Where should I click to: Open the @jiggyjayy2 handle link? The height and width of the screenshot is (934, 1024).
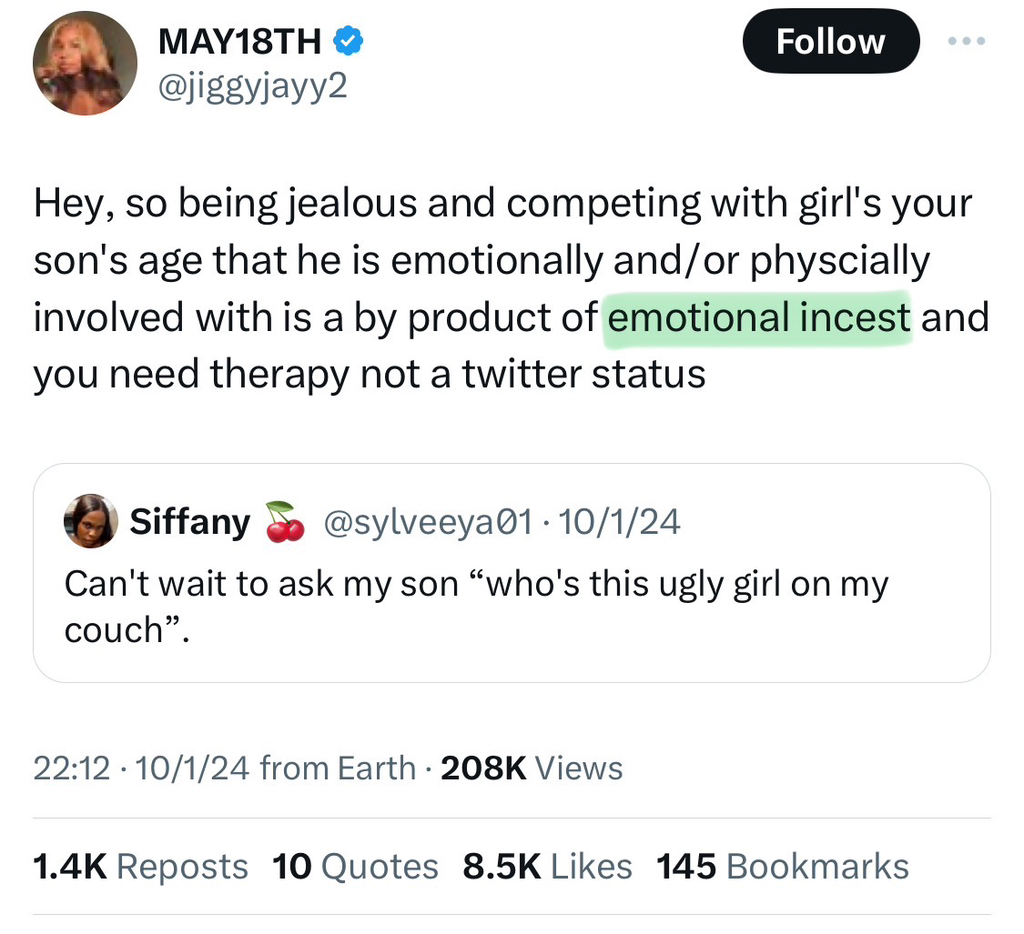pos(253,87)
